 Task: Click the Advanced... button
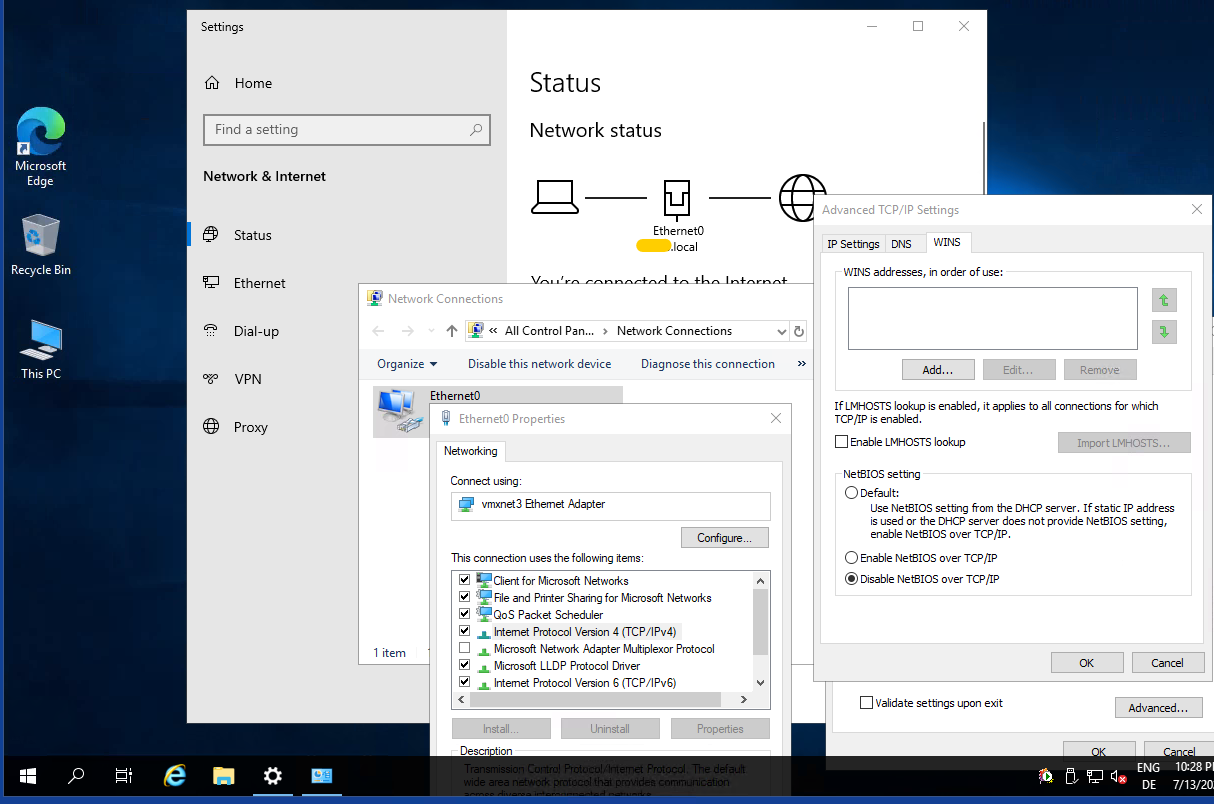(1158, 707)
